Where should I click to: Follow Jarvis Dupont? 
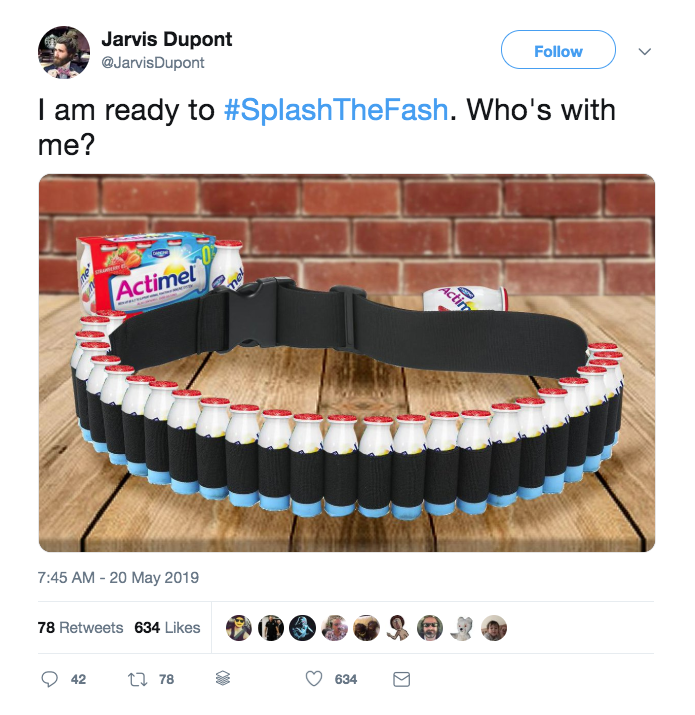click(558, 50)
